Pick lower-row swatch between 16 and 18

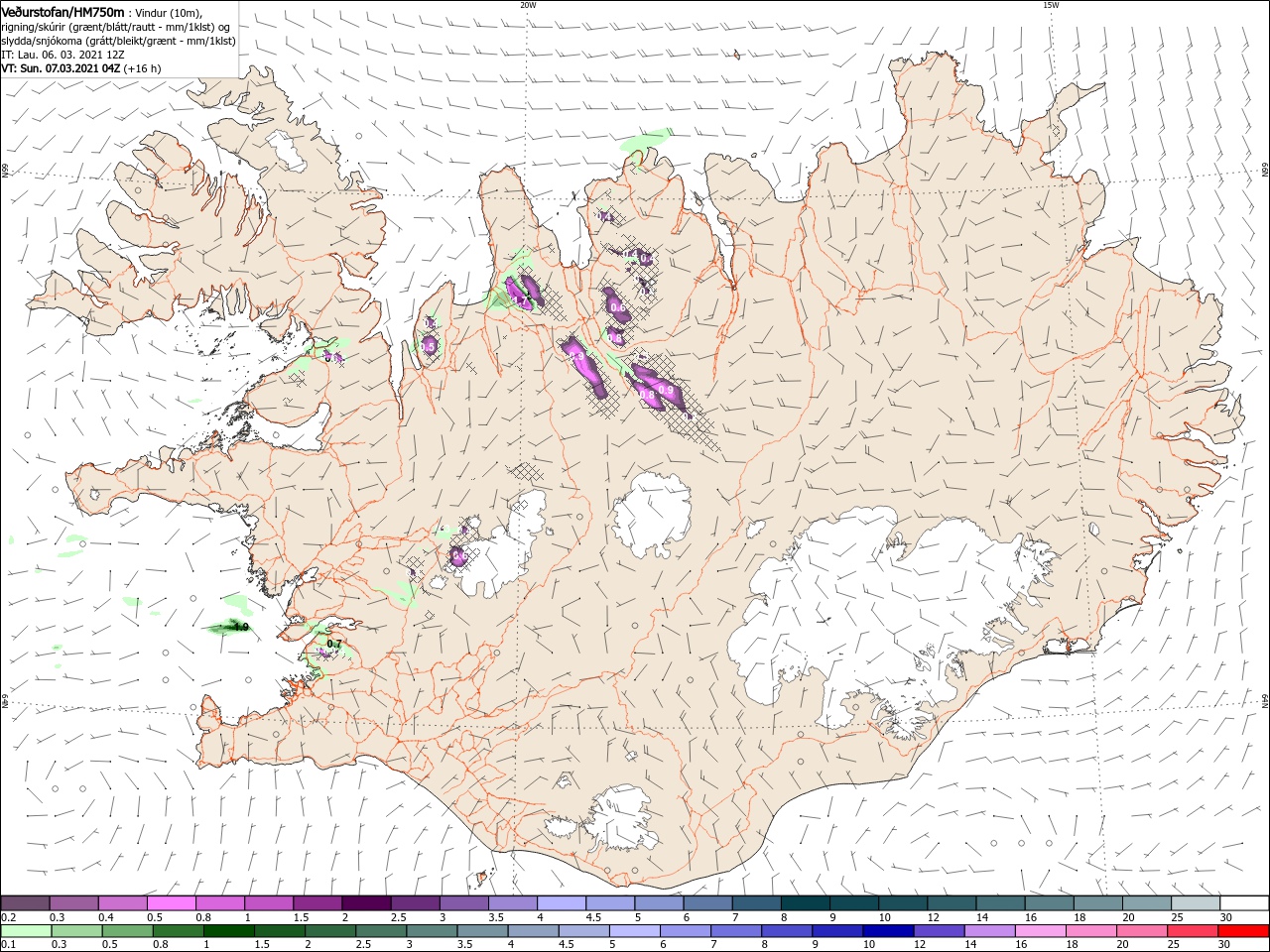pyautogui.click(x=1041, y=931)
